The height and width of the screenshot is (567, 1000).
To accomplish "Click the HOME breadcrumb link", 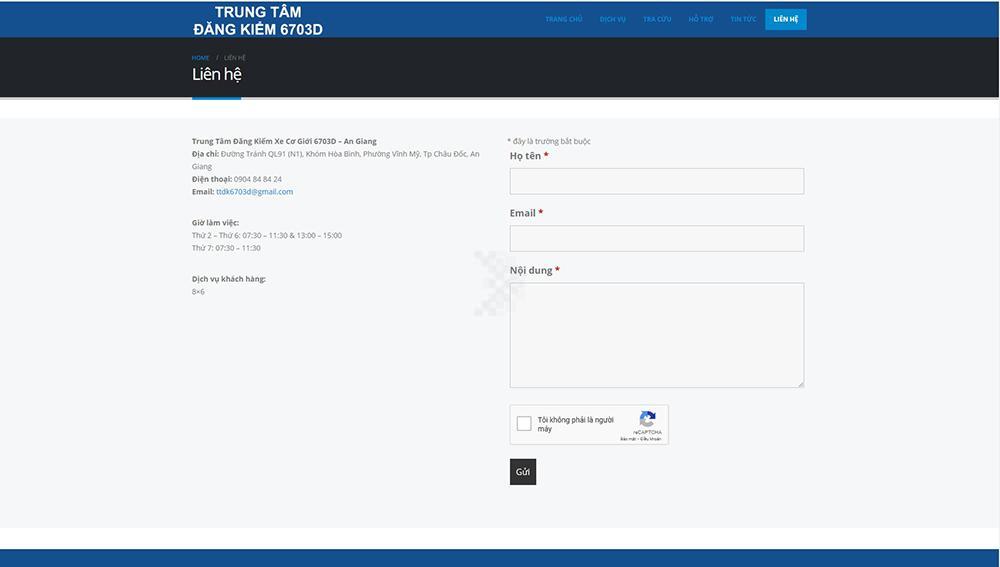I will pyautogui.click(x=201, y=58).
